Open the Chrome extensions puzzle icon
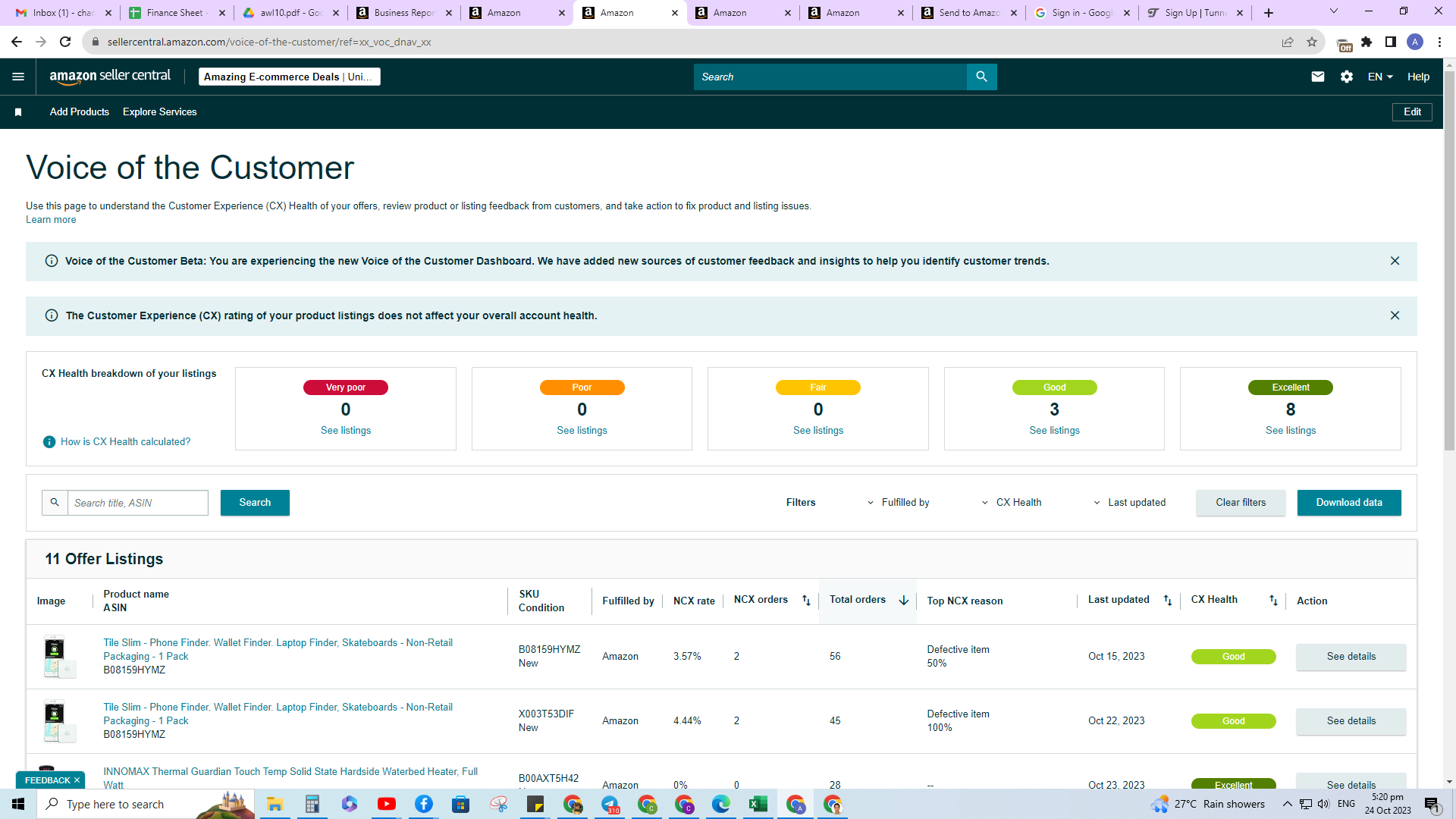 [1367, 42]
